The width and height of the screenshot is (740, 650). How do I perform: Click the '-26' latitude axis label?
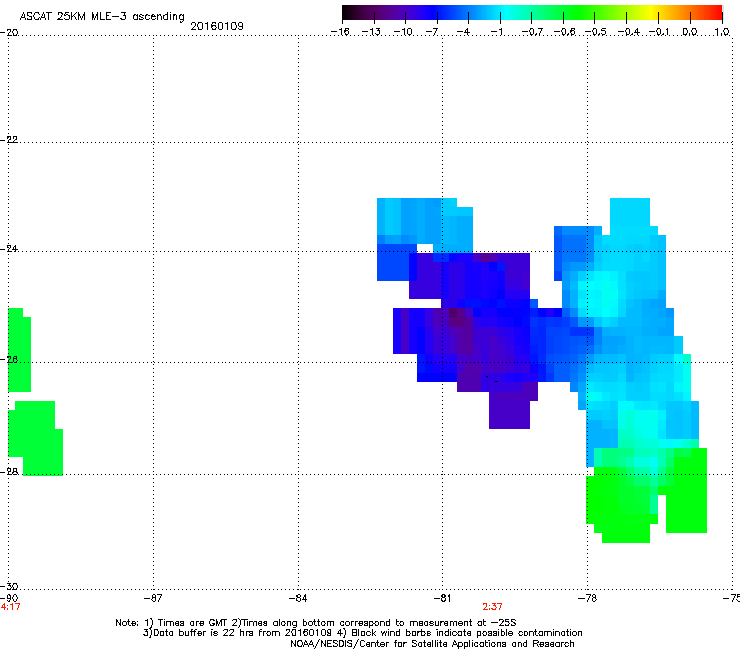click(9, 360)
